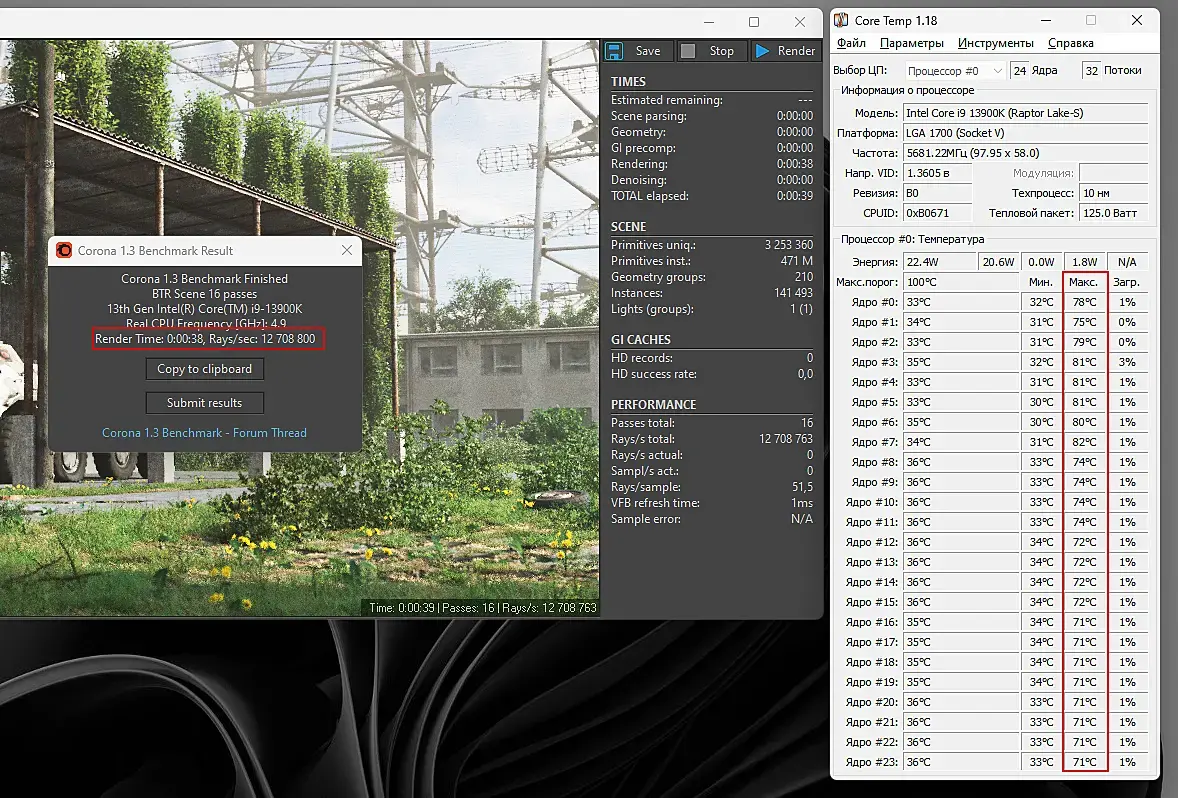
Task: Click the Stop square icon
Action: [687, 51]
